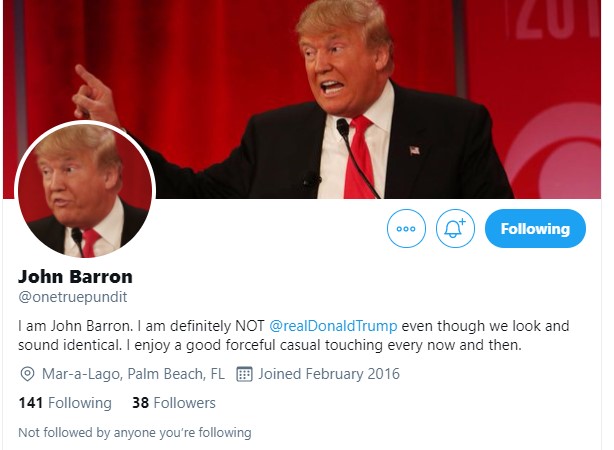This screenshot has width=614, height=450.
Task: Click the second line of the bio
Action: pyautogui.click(x=270, y=345)
